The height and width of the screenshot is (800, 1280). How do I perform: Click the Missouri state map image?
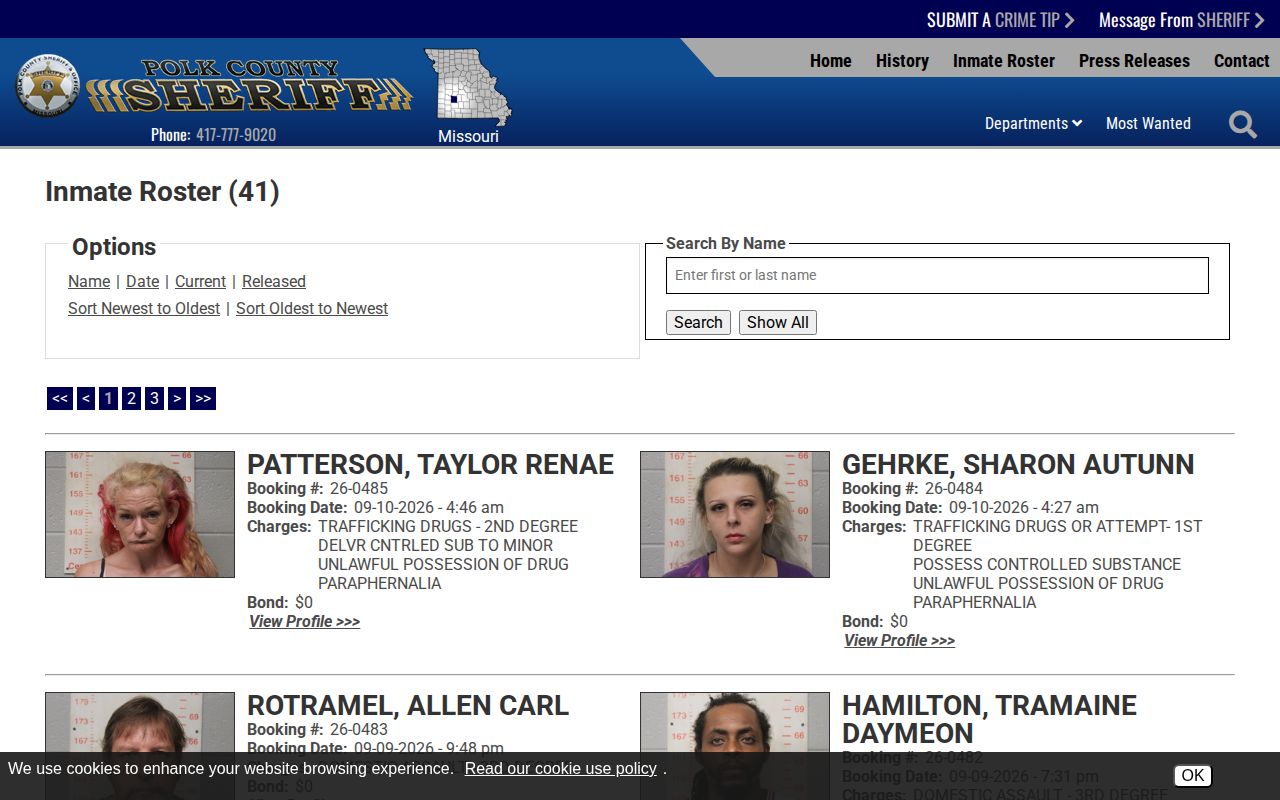coord(467,87)
